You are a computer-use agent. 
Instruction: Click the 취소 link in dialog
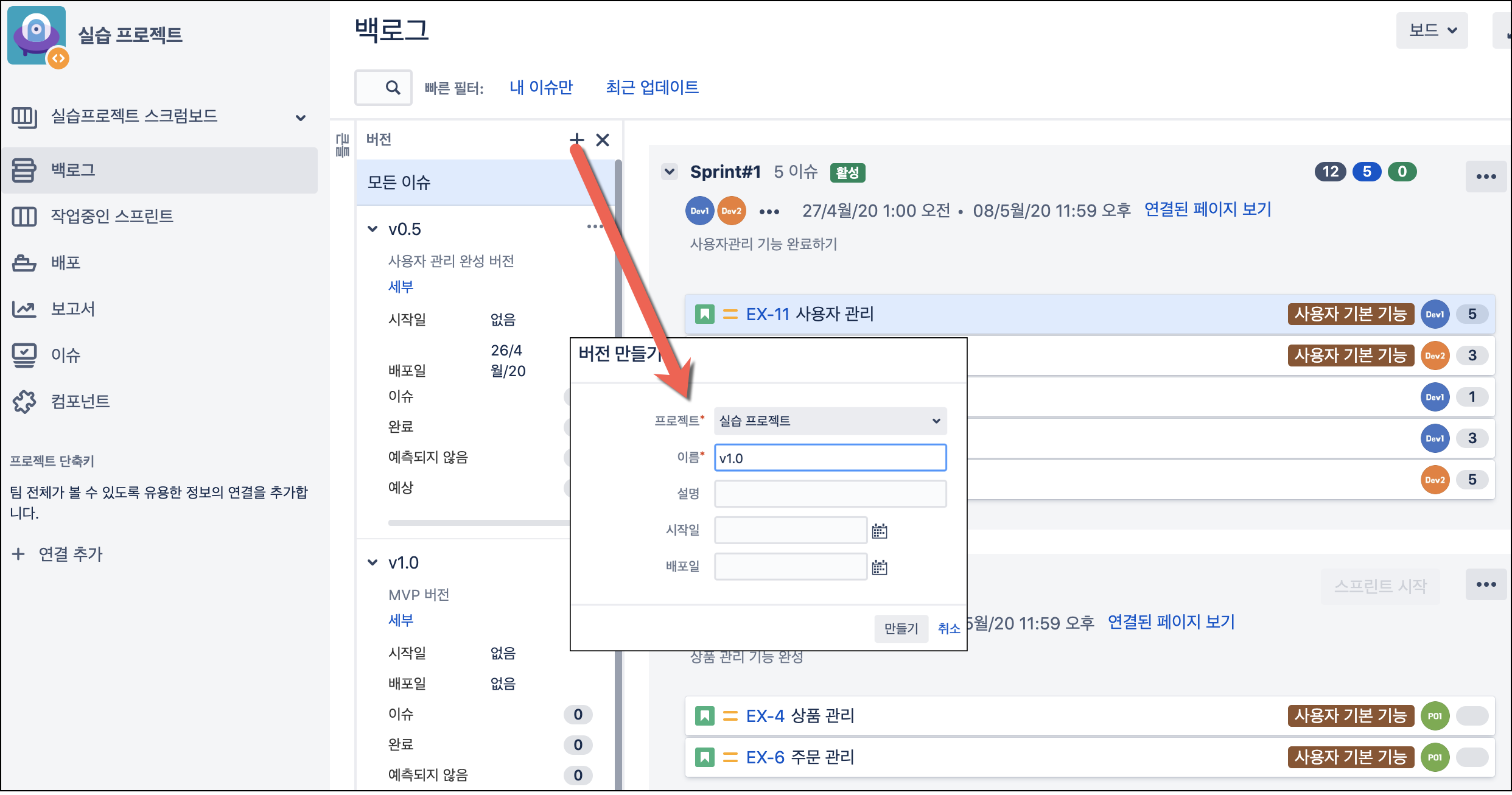pyautogui.click(x=948, y=628)
